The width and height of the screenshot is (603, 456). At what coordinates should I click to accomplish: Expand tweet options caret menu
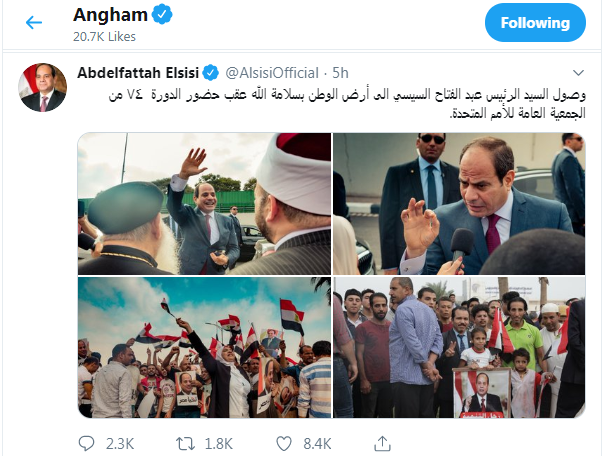578,72
